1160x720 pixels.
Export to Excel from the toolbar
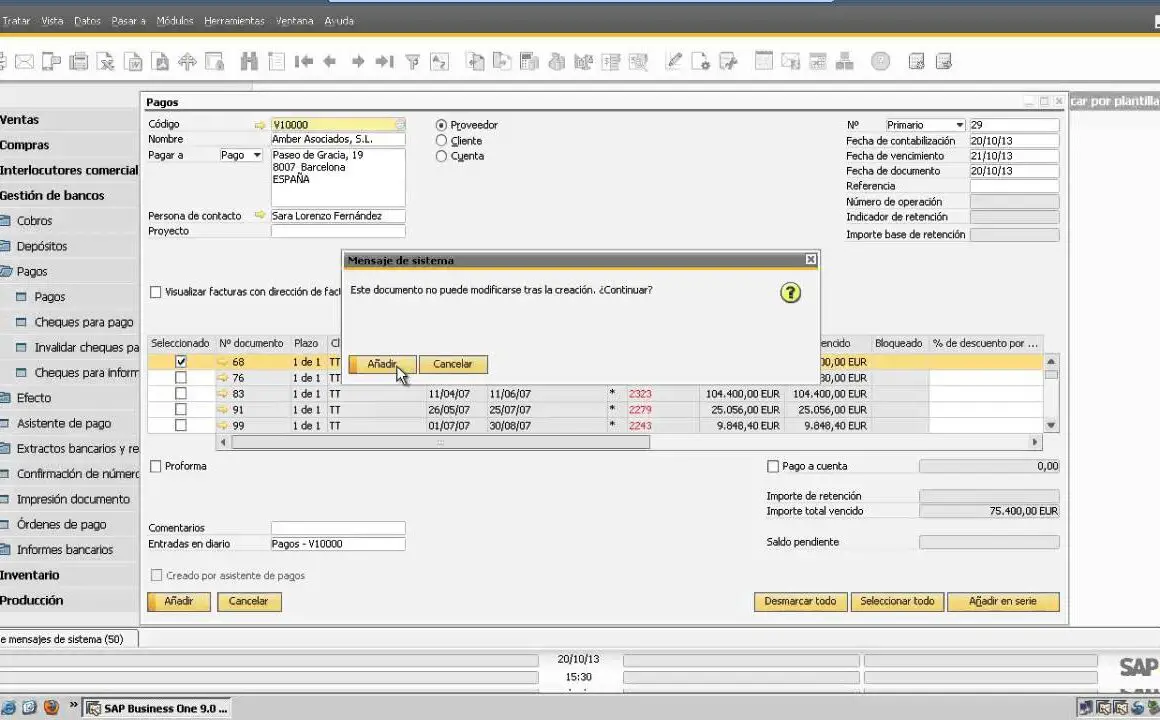tap(106, 61)
